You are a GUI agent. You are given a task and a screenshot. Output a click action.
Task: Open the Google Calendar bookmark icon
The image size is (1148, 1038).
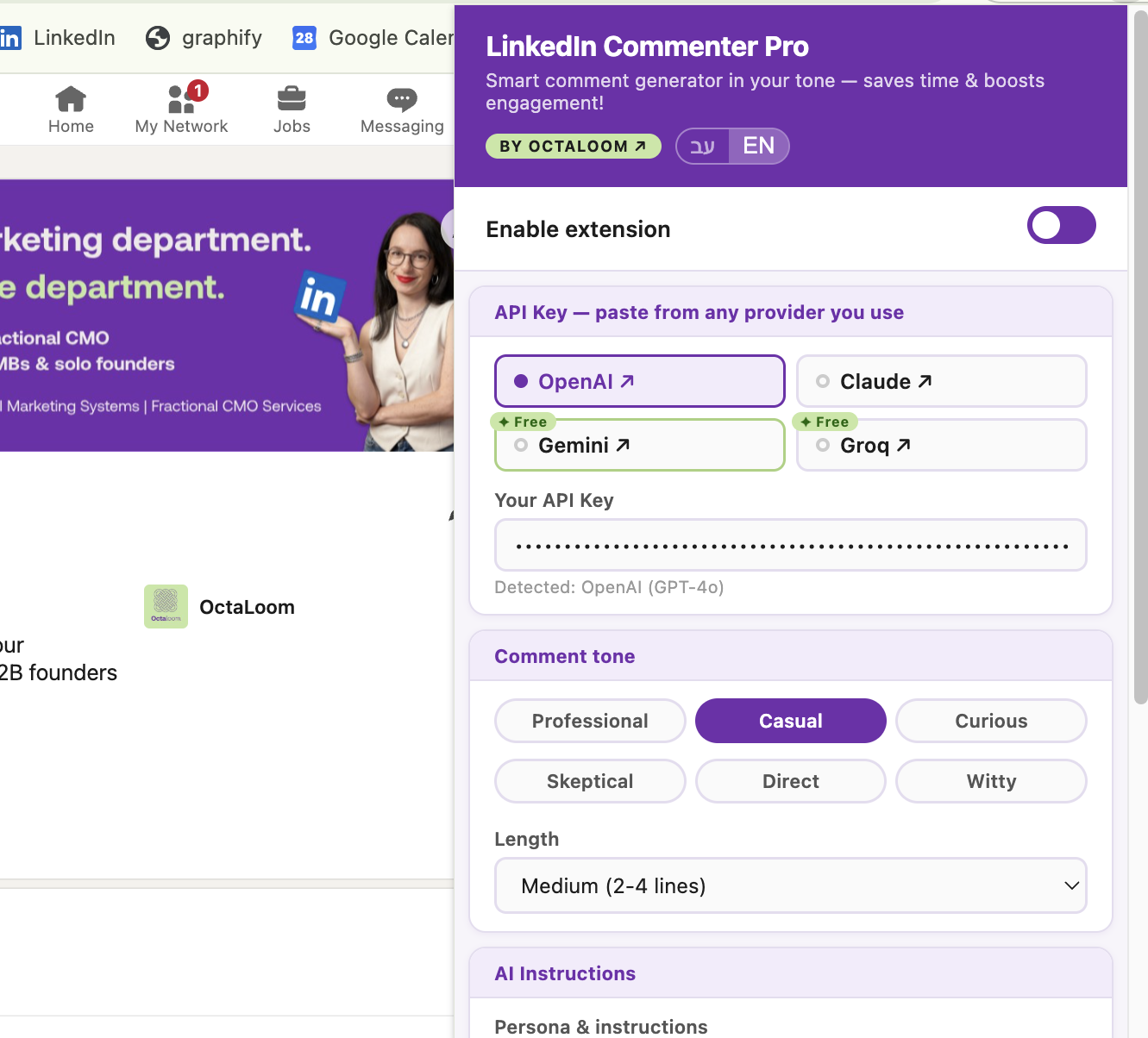(304, 38)
